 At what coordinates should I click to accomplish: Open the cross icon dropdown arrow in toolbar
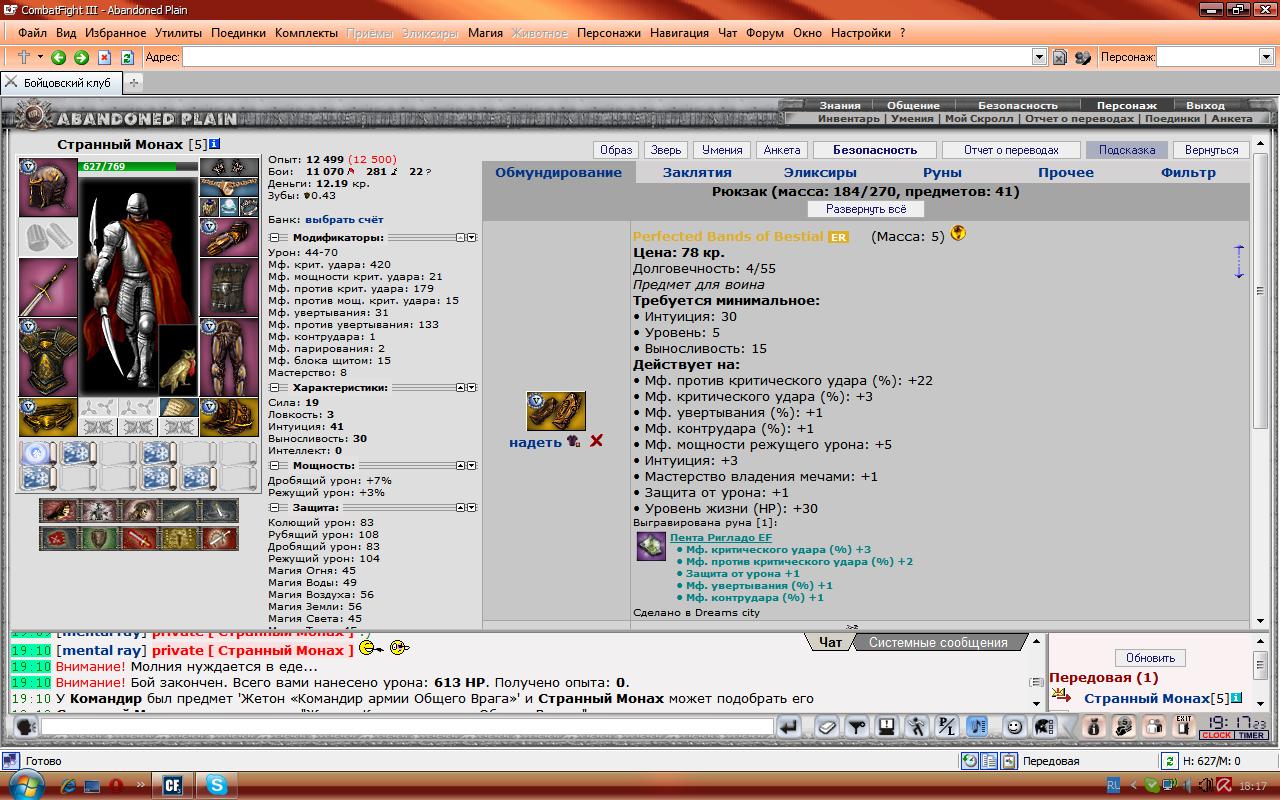[40, 58]
